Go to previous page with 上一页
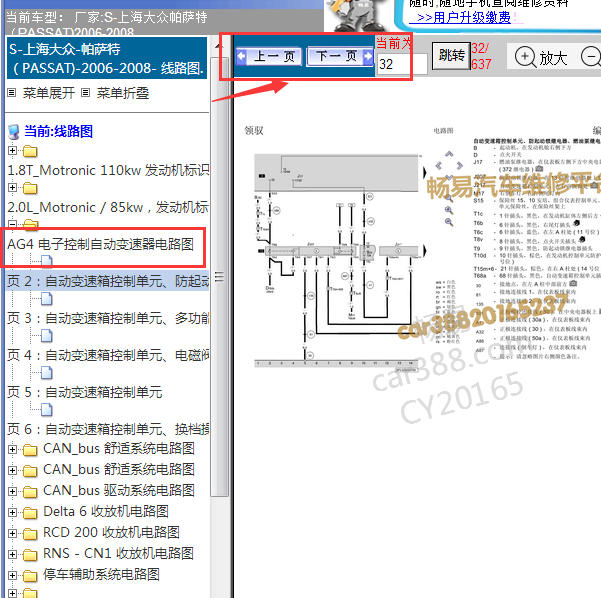 tap(269, 56)
